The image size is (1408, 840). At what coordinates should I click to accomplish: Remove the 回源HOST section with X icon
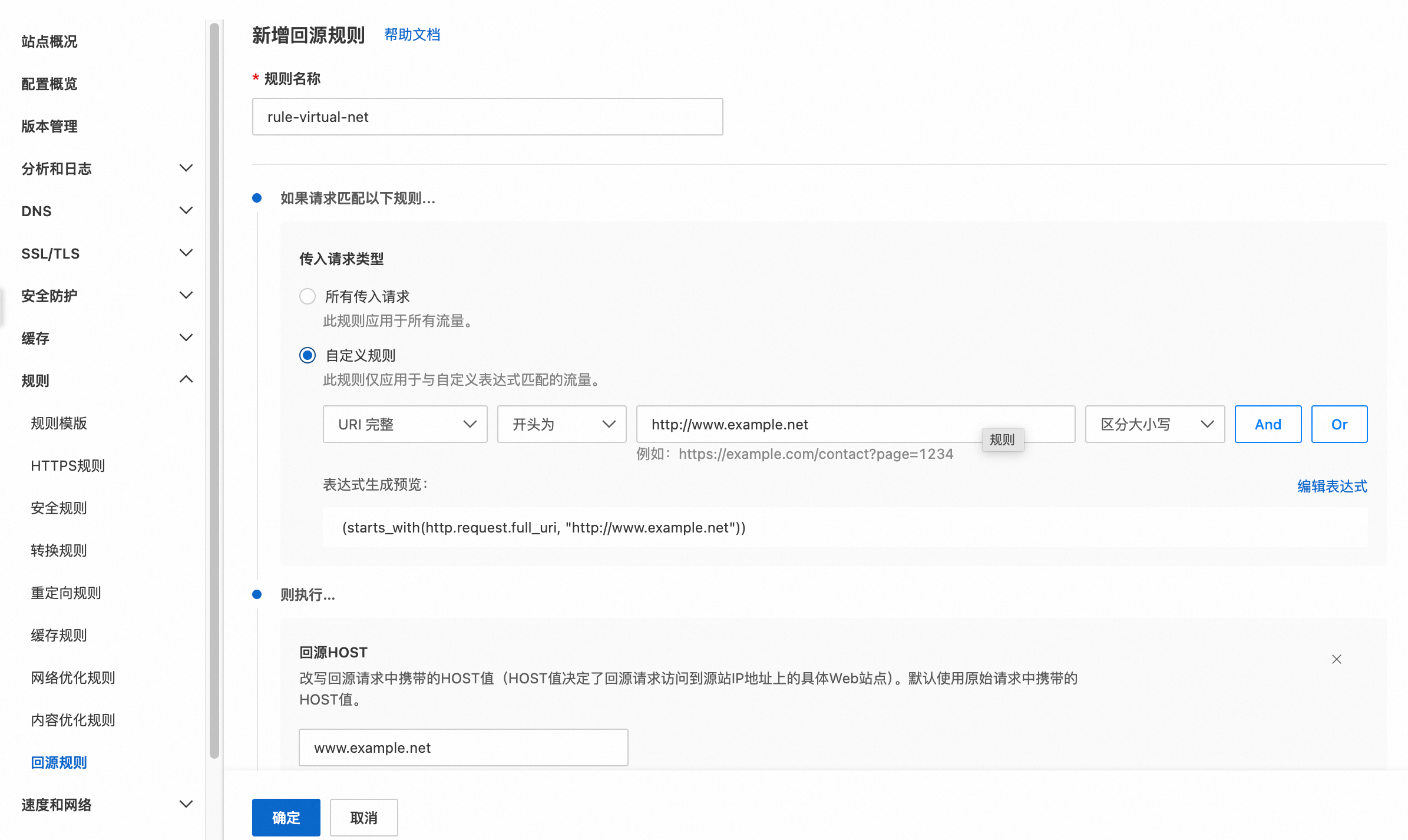point(1336,659)
